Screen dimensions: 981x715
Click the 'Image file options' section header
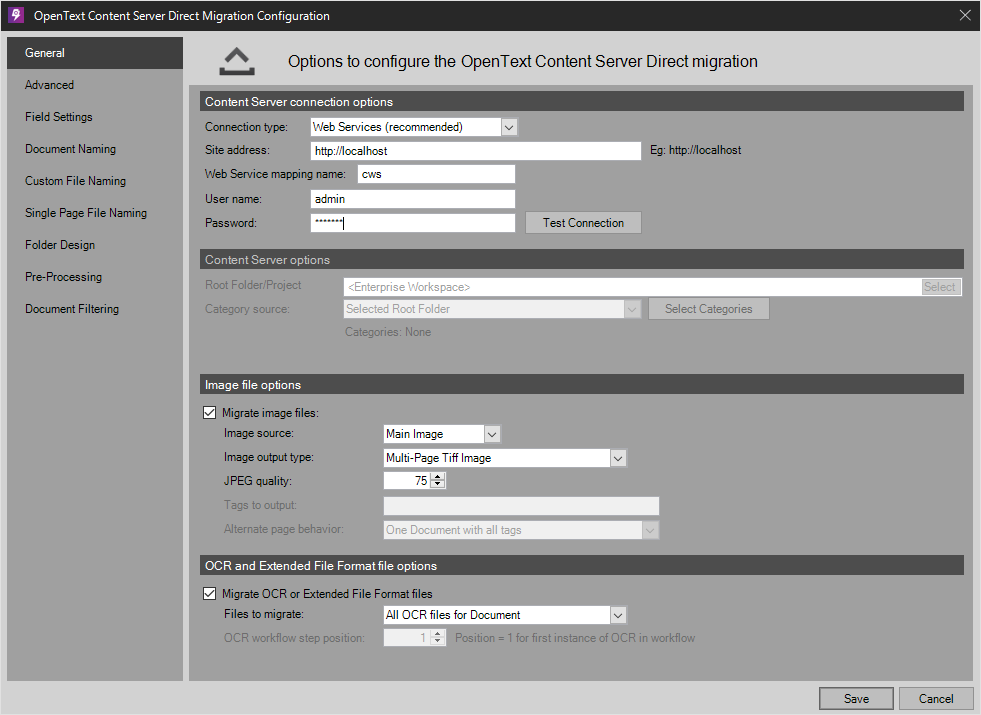[582, 385]
